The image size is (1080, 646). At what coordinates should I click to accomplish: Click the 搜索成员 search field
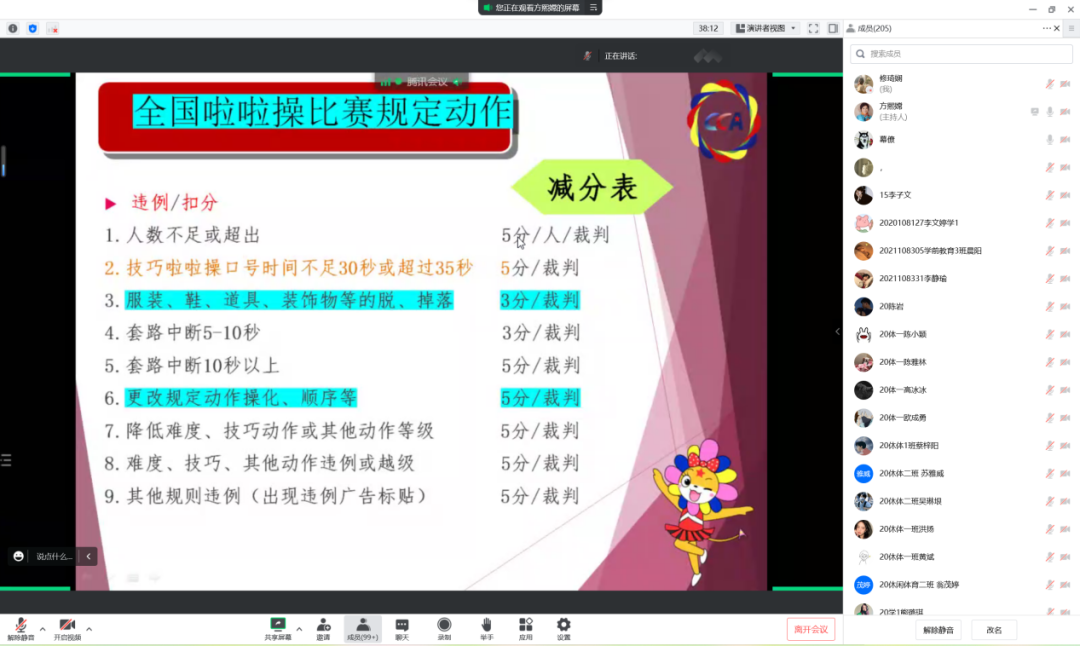point(960,53)
